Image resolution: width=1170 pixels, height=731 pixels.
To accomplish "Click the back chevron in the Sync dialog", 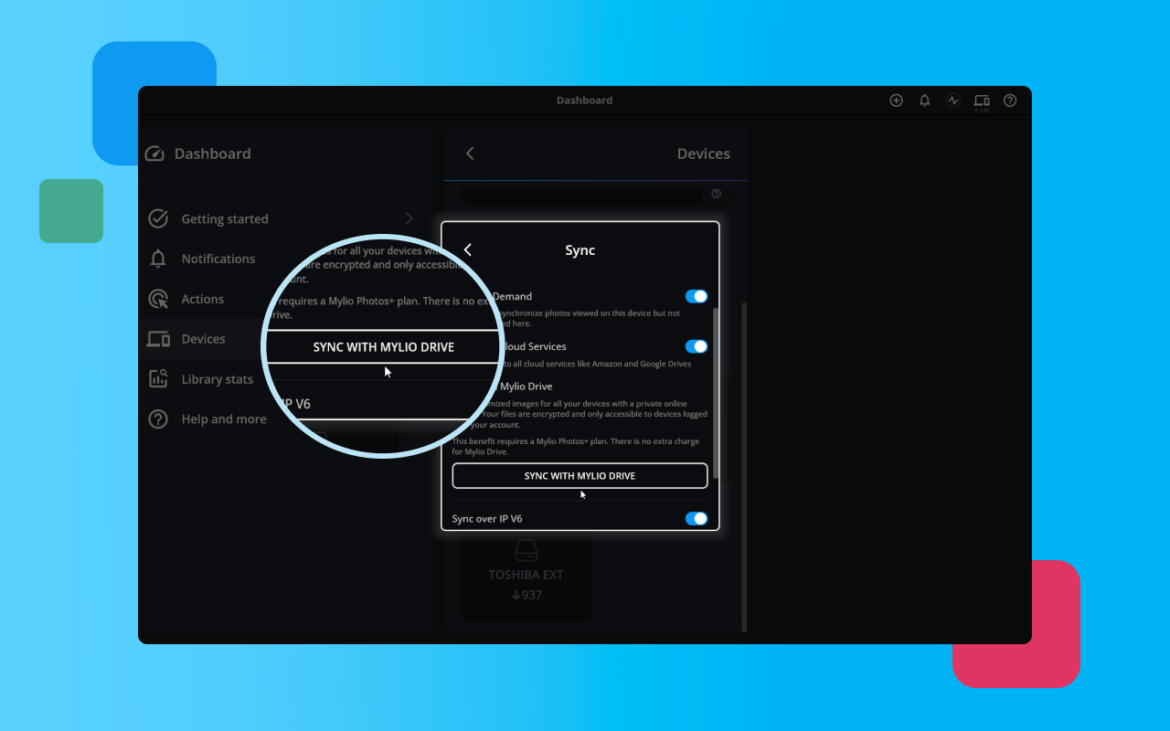I will coord(468,249).
